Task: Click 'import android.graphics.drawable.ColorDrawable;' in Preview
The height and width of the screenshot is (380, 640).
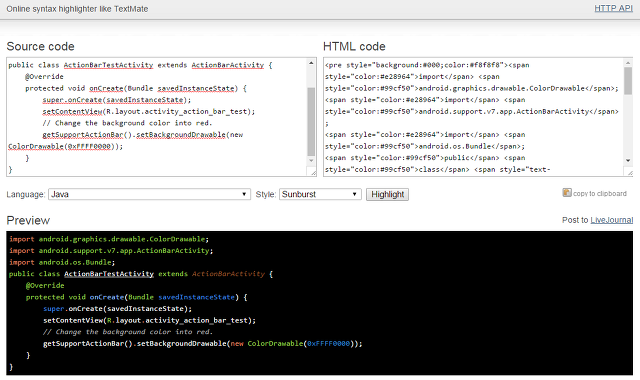Action: click(x=109, y=239)
